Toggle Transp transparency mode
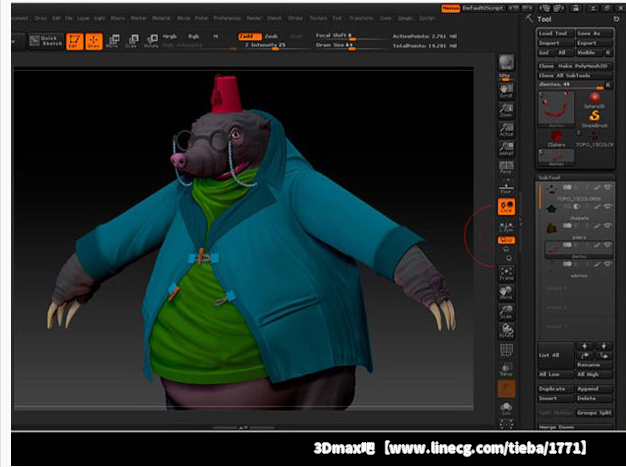The width and height of the screenshot is (626, 467). [506, 369]
